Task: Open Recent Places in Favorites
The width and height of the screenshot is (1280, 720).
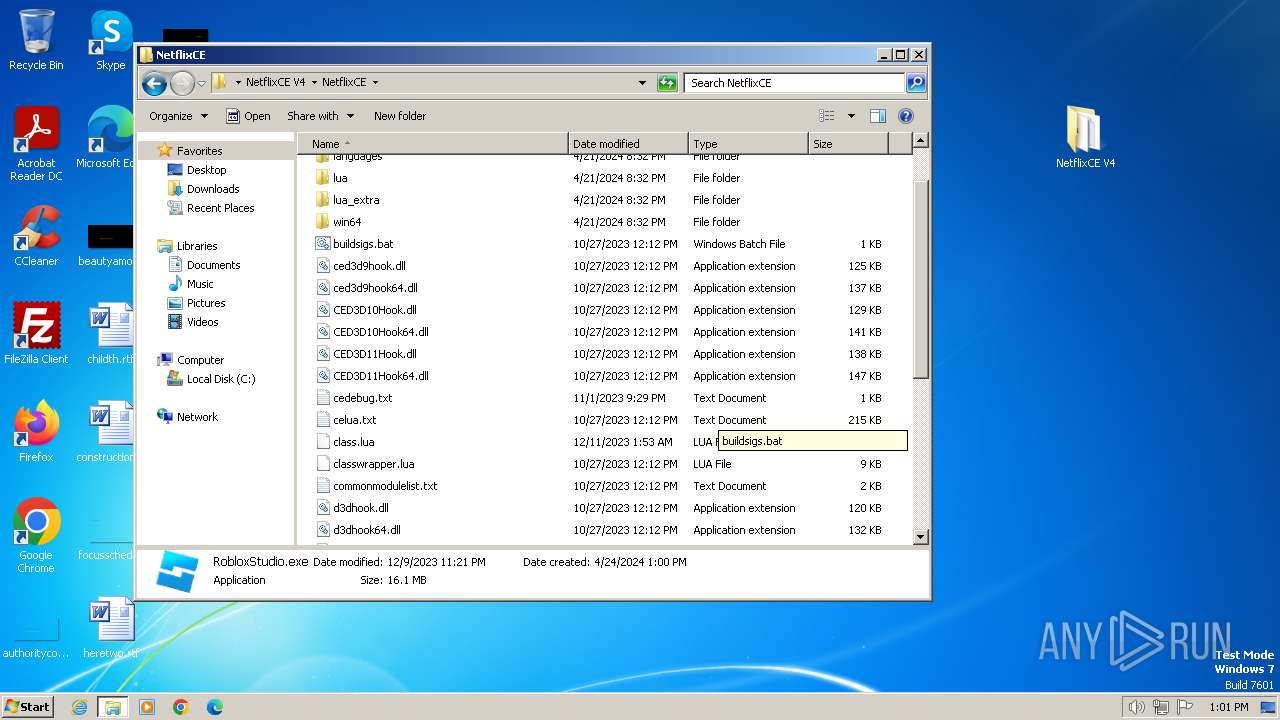Action: click(x=220, y=208)
